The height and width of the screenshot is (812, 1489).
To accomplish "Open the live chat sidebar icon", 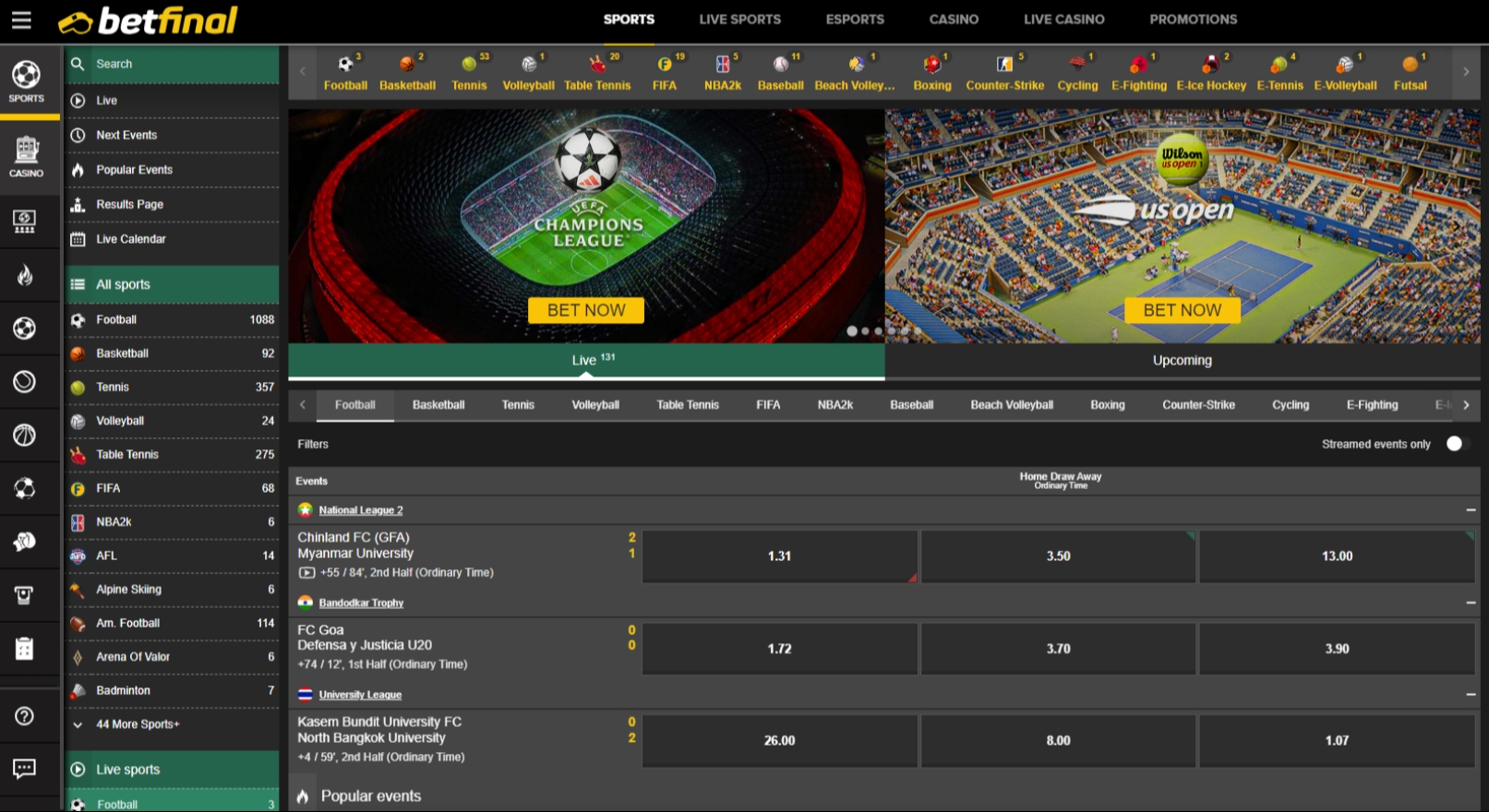I will [25, 768].
